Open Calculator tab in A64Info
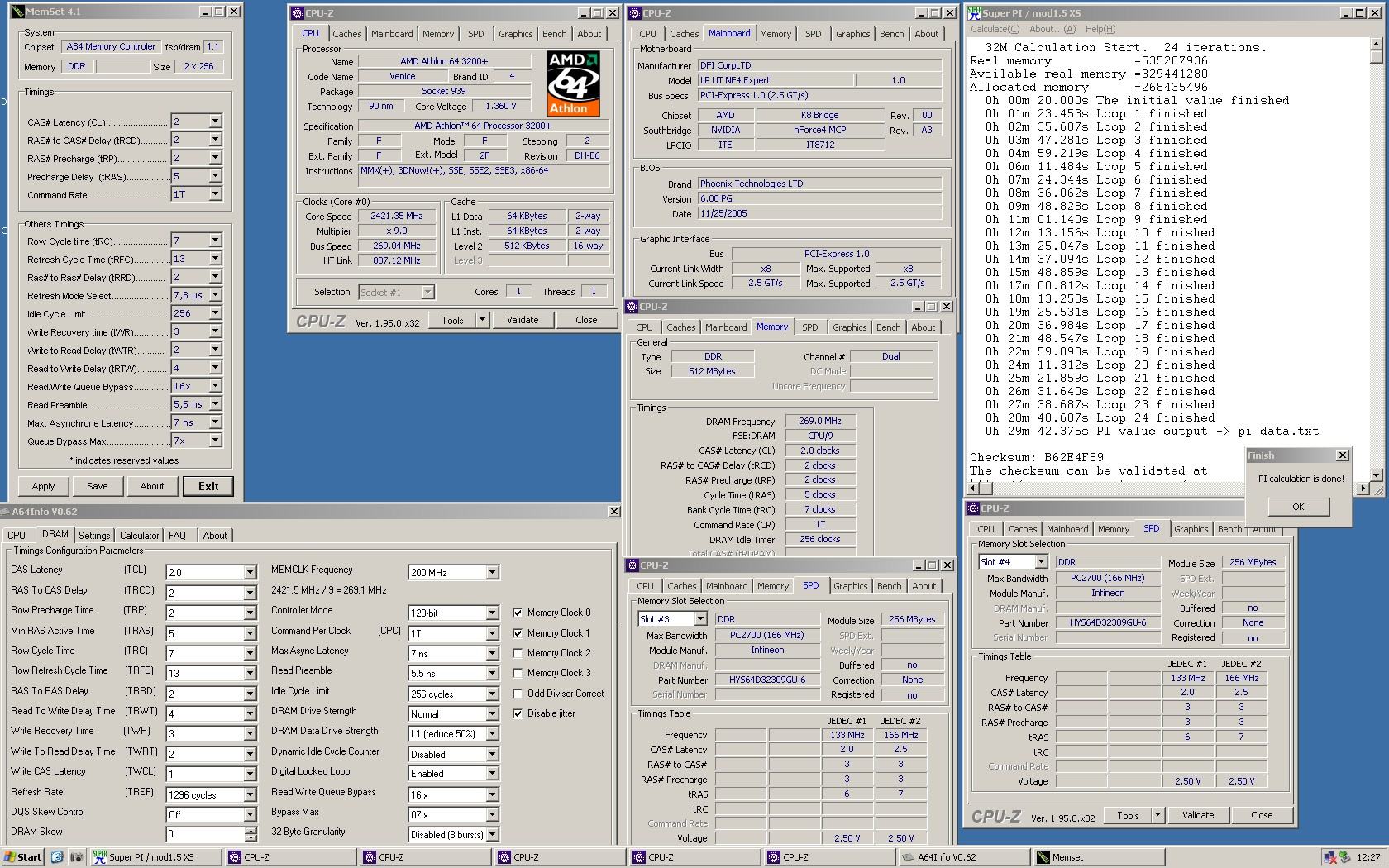This screenshot has height=868, width=1389. [139, 536]
